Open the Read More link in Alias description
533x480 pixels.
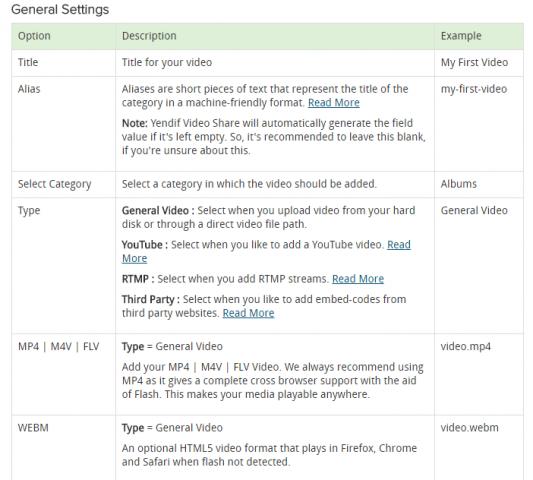(x=333, y=103)
